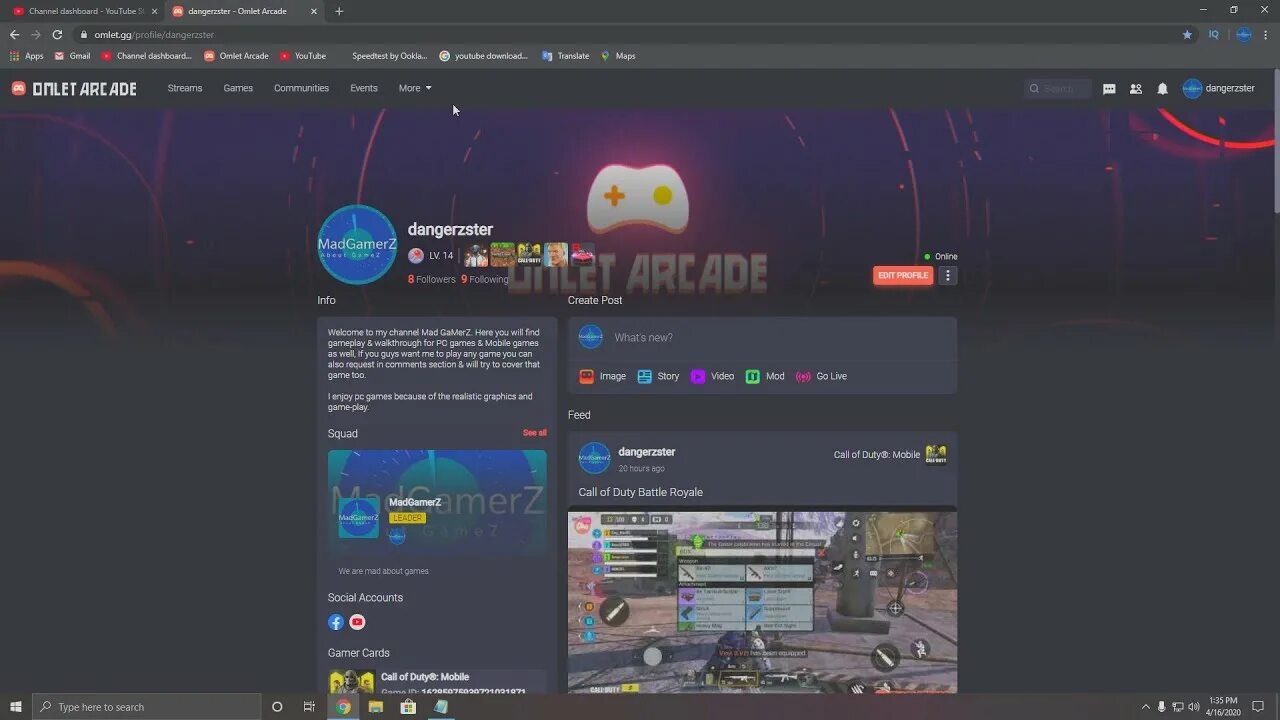Viewport: 1280px width, 720px height.
Task: Open the profile more-options three-dot button
Action: (948, 275)
